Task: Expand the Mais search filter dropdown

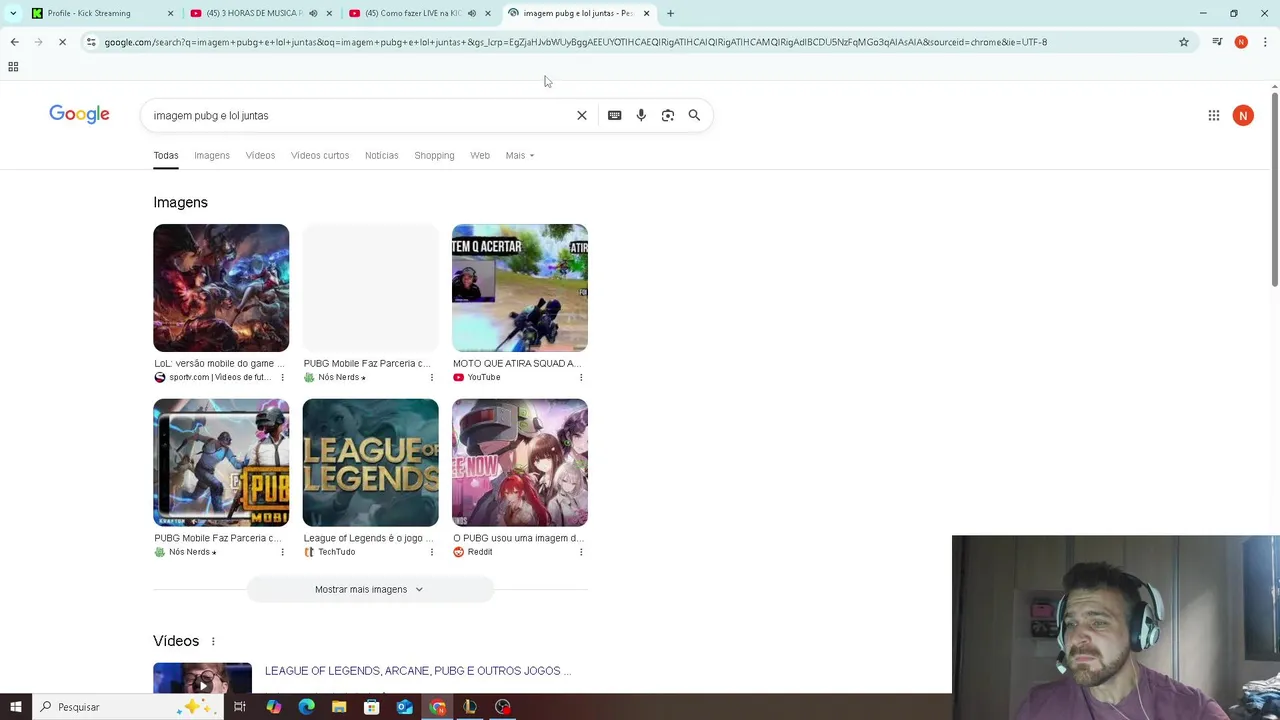Action: click(x=520, y=155)
